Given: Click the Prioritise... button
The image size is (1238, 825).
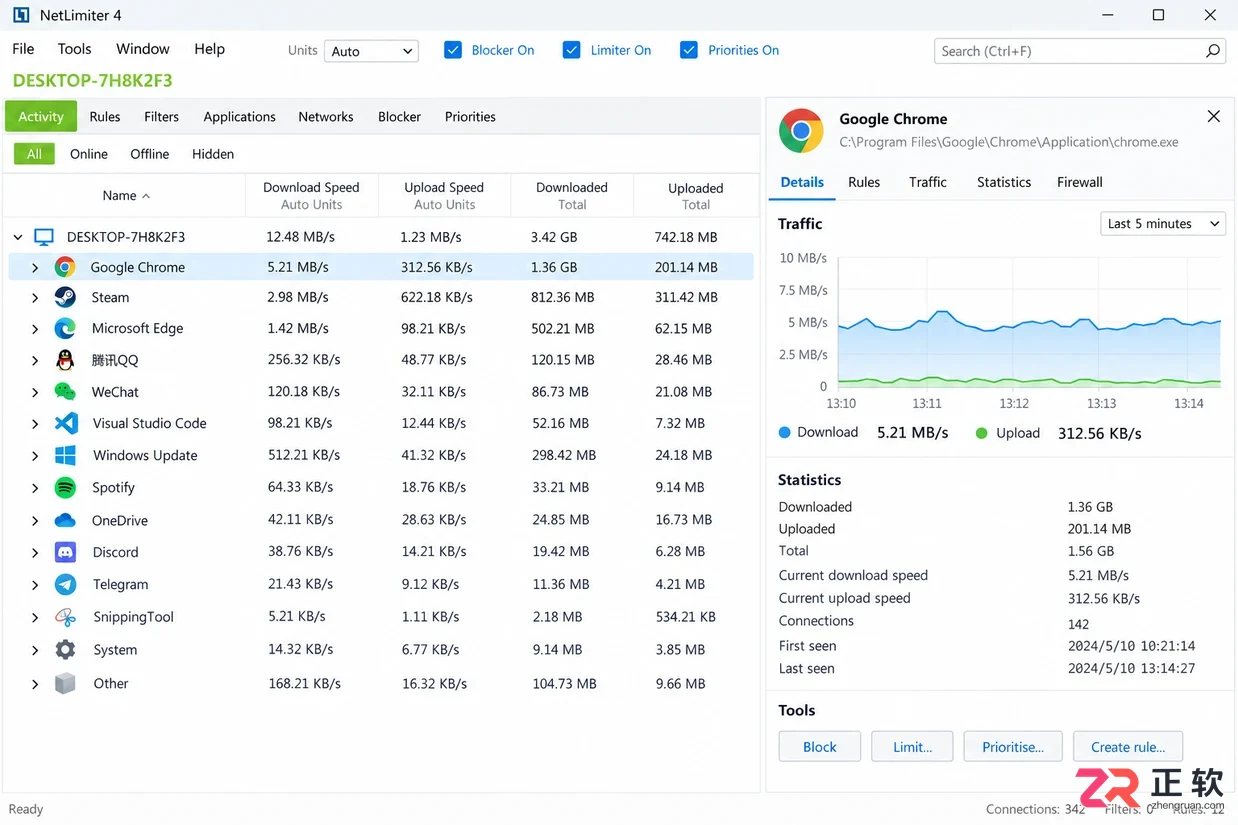Looking at the screenshot, I should point(1013,747).
